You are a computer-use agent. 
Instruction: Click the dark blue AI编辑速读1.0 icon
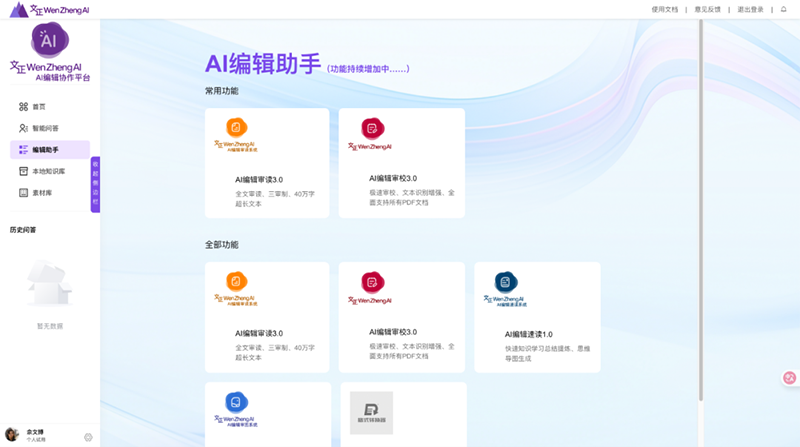[505, 282]
